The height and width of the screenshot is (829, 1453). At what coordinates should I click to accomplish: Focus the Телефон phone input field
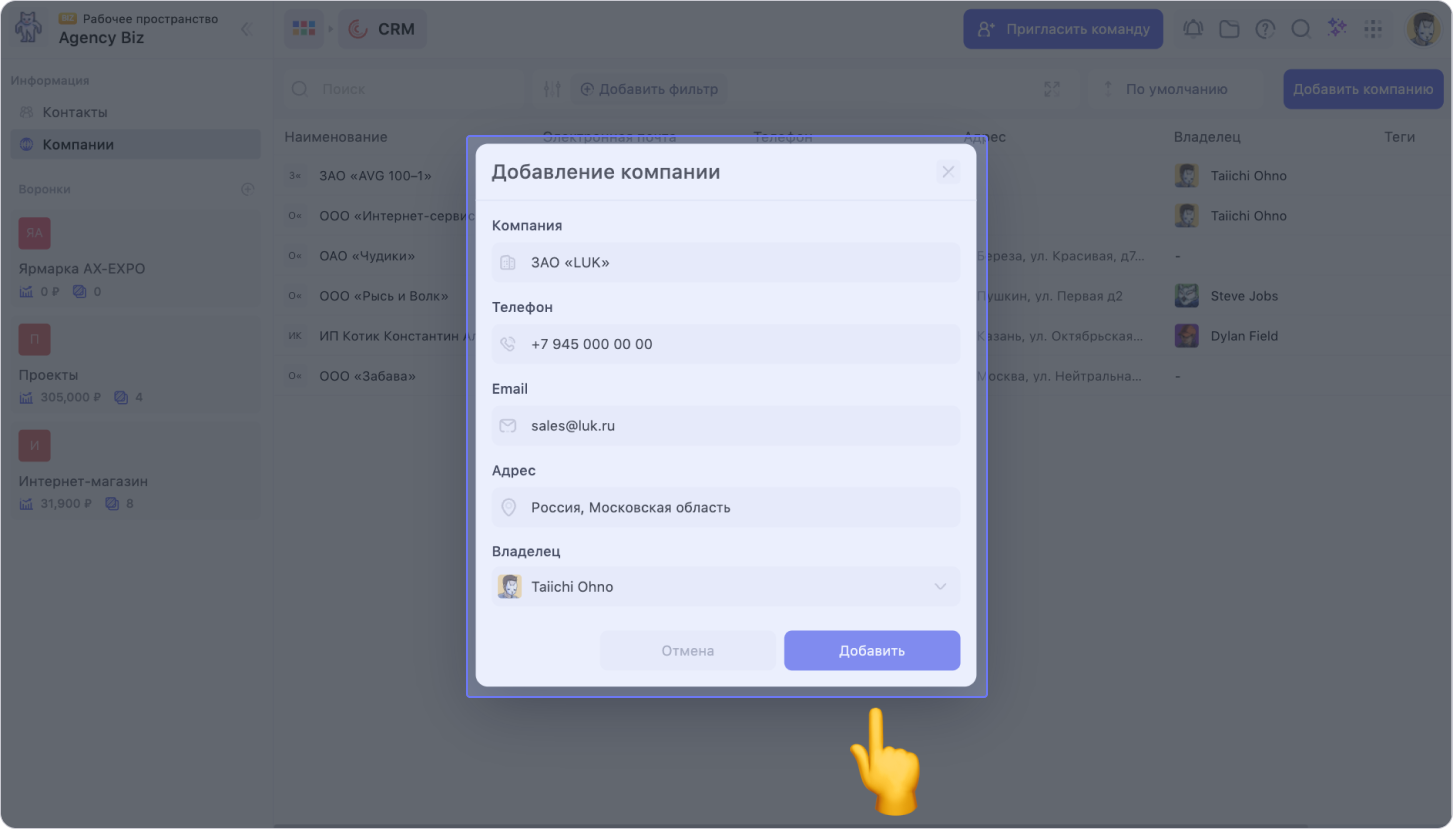pyautogui.click(x=725, y=344)
